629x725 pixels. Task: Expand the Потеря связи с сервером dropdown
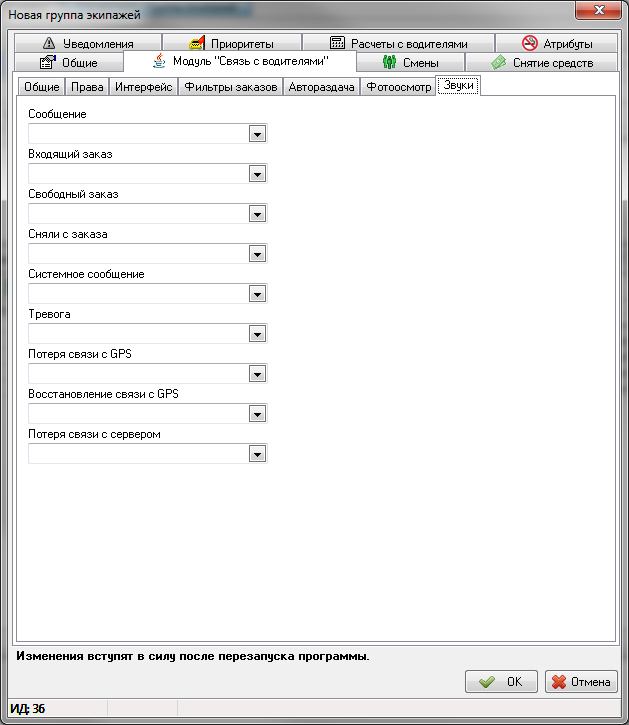click(257, 454)
